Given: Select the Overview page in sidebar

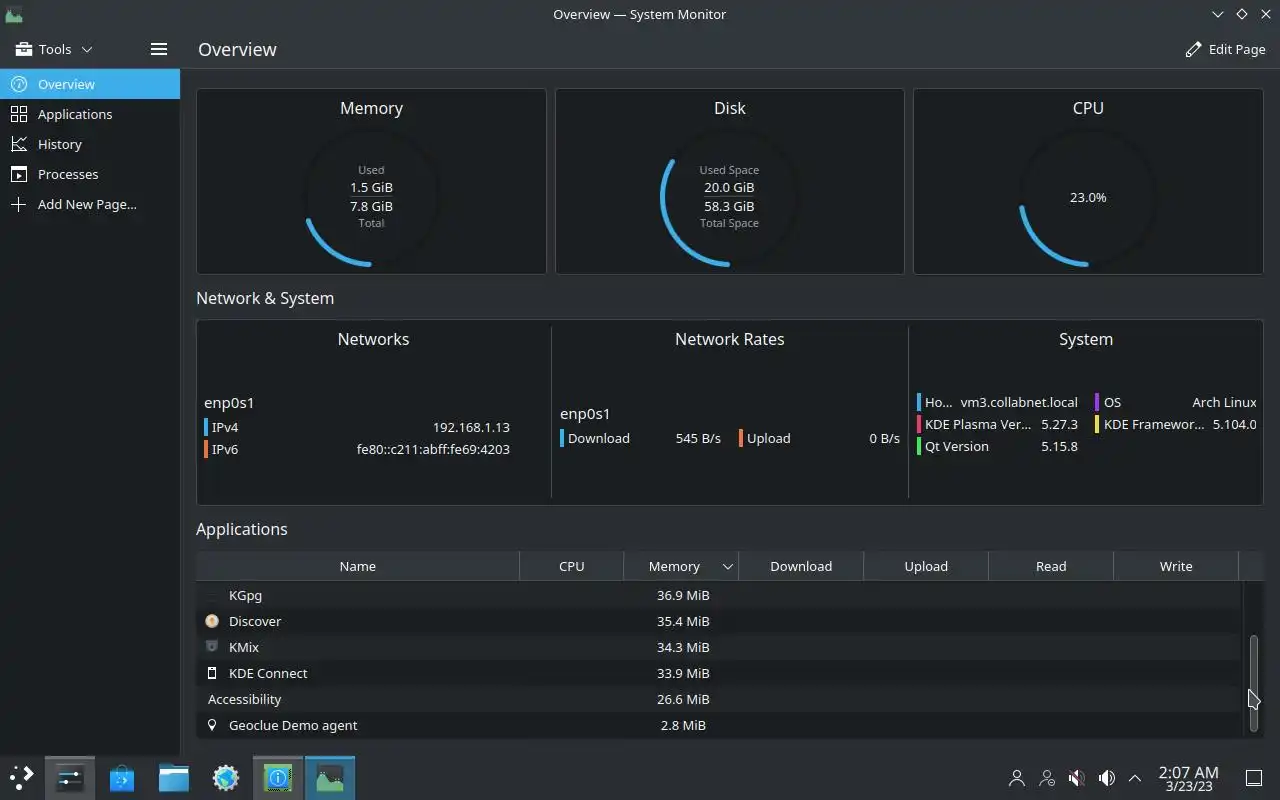Looking at the screenshot, I should 90,84.
